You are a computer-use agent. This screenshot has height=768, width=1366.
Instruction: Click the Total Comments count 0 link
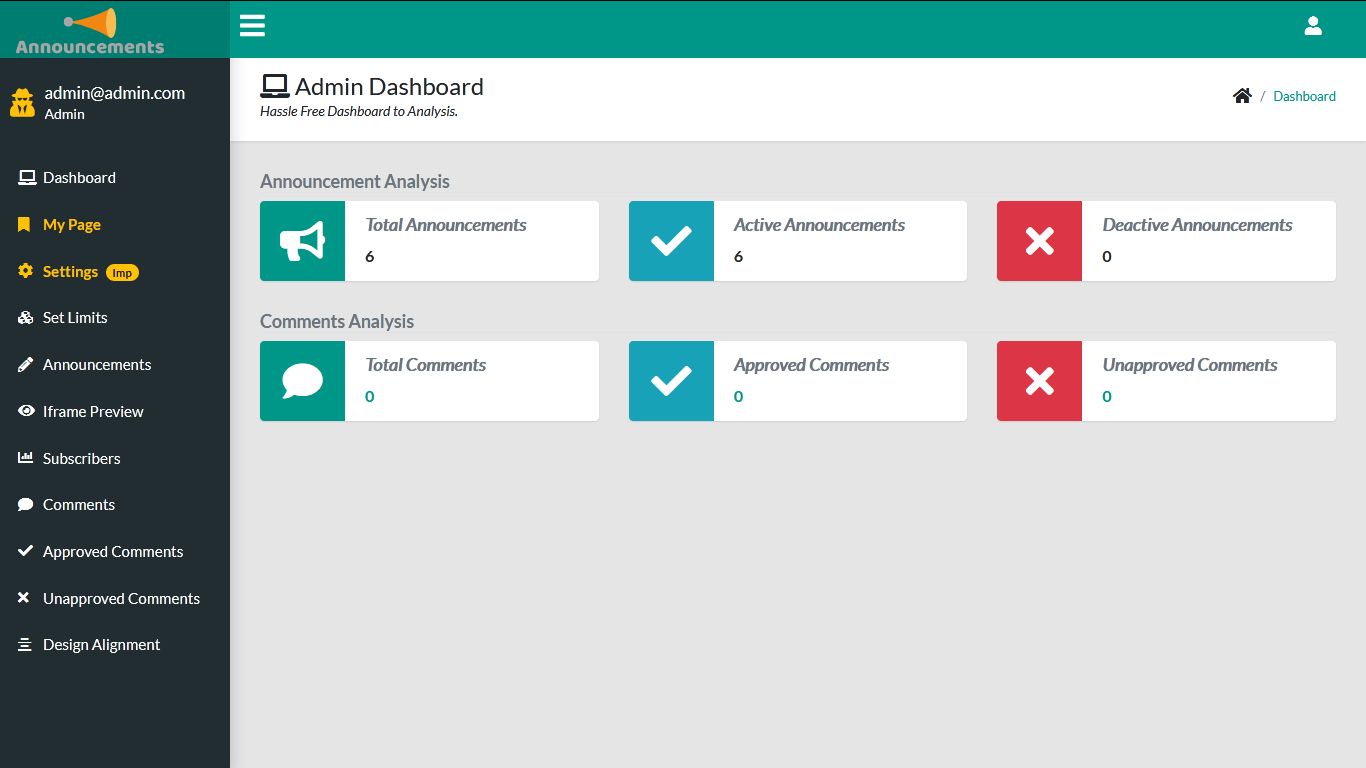370,396
